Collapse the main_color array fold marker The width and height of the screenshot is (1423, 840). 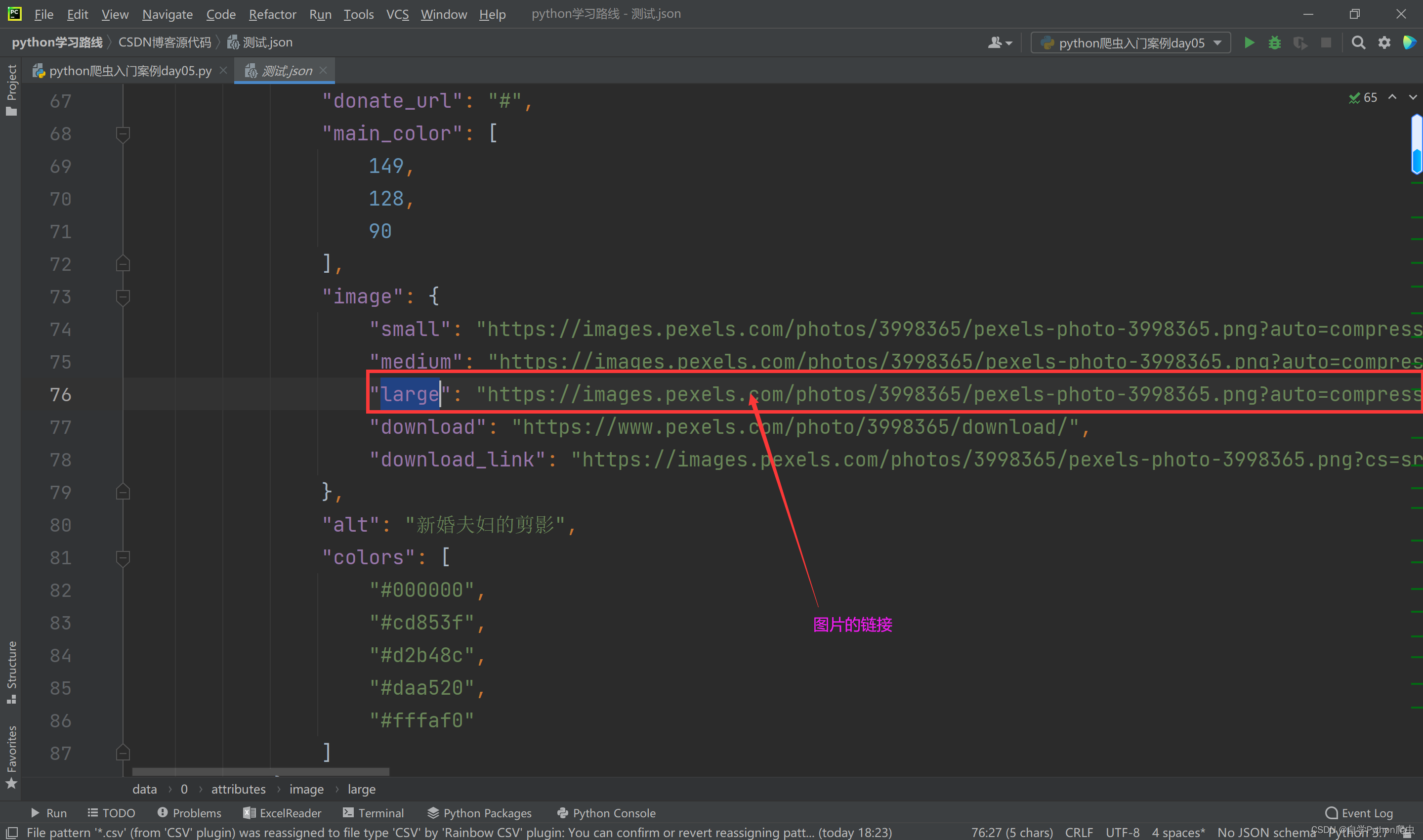click(x=123, y=134)
